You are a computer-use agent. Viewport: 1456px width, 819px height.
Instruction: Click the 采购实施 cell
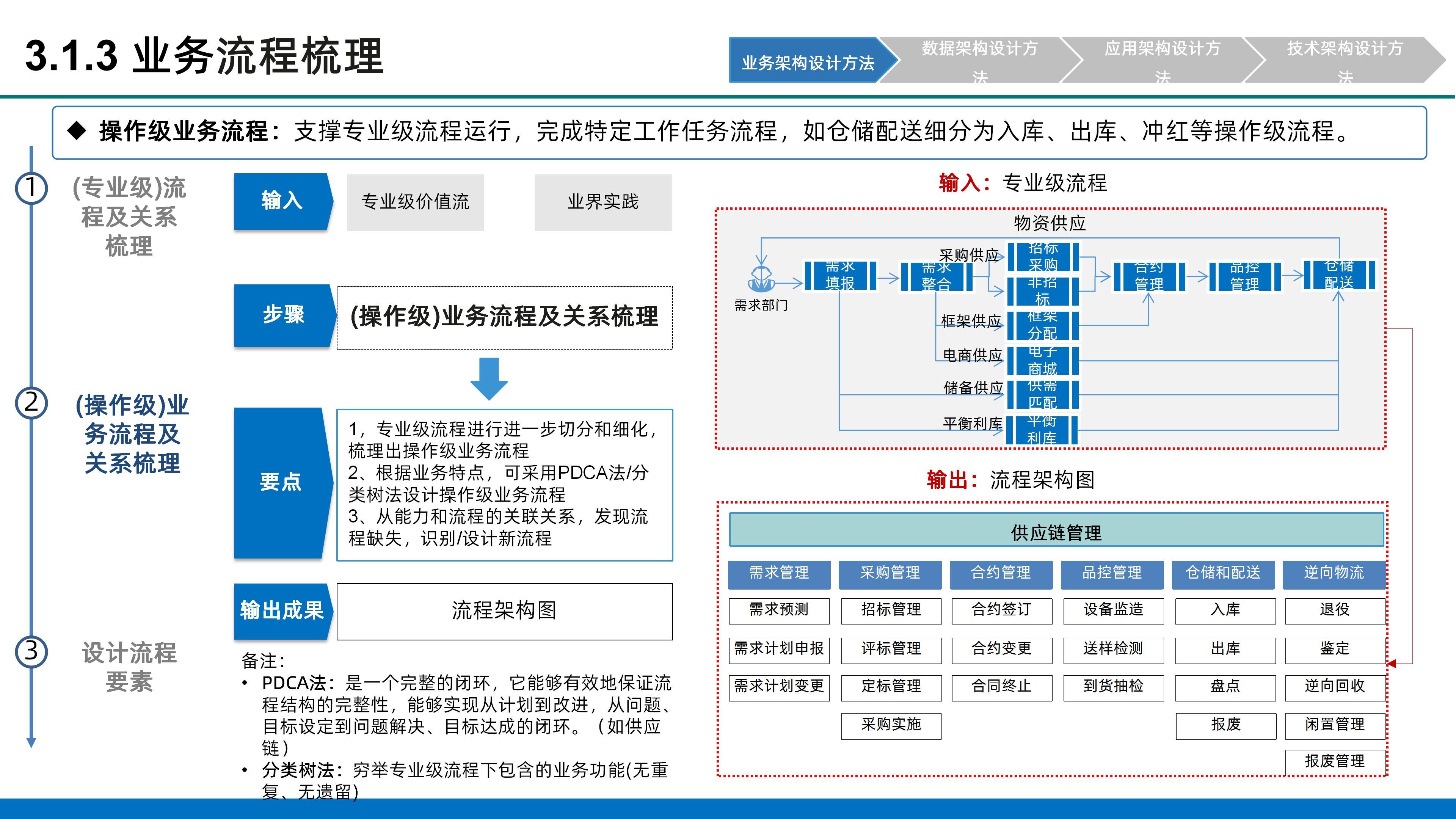tap(891, 726)
